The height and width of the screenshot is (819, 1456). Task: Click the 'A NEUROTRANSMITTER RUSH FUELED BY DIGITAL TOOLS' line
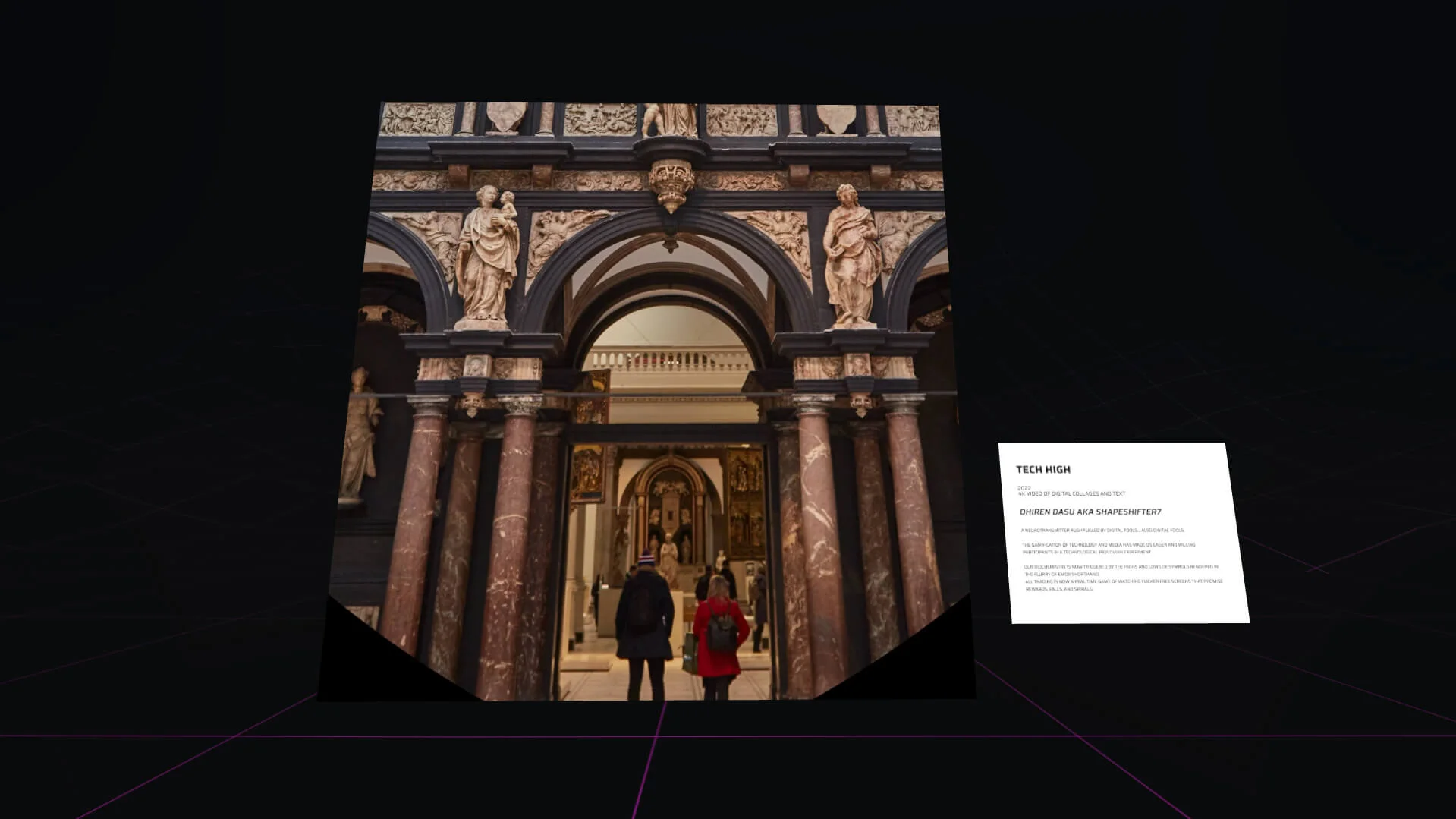1102,531
